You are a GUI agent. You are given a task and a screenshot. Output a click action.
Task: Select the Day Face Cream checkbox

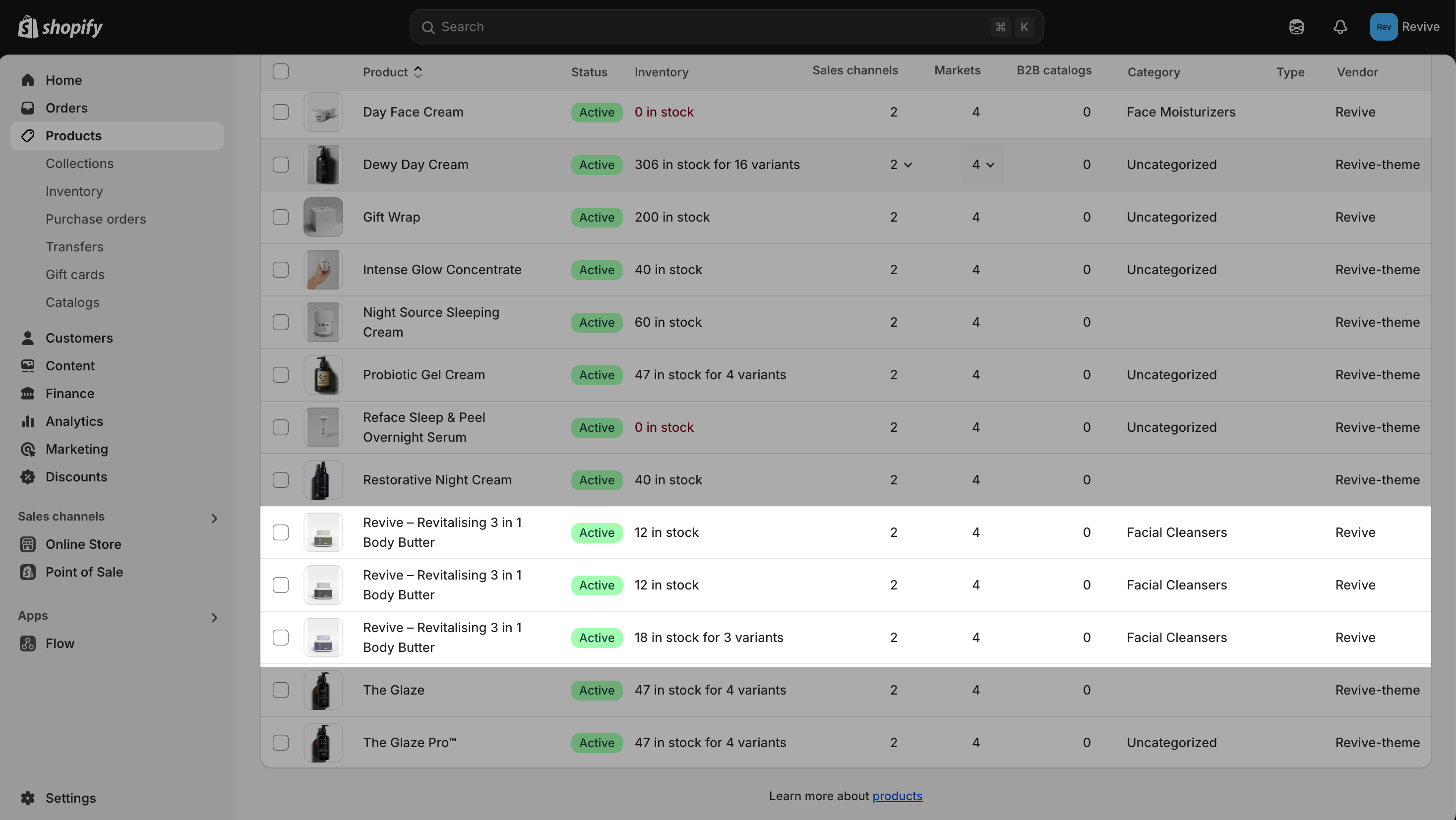(x=280, y=112)
